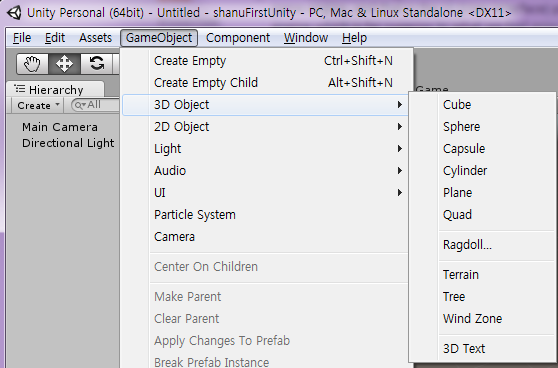Choose Create Empty Child
The image size is (558, 368).
265,83
